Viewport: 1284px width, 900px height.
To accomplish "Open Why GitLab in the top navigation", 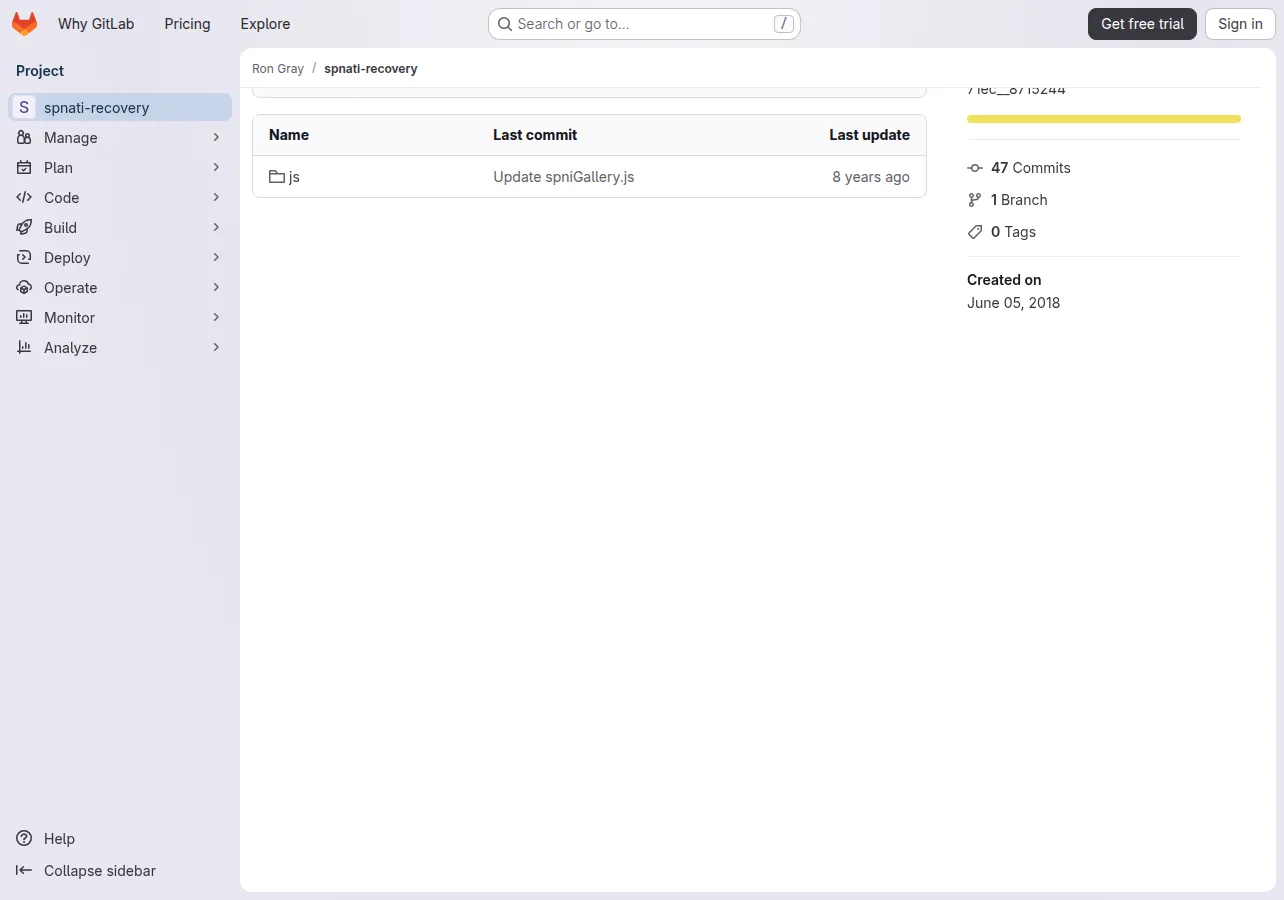I will [96, 24].
